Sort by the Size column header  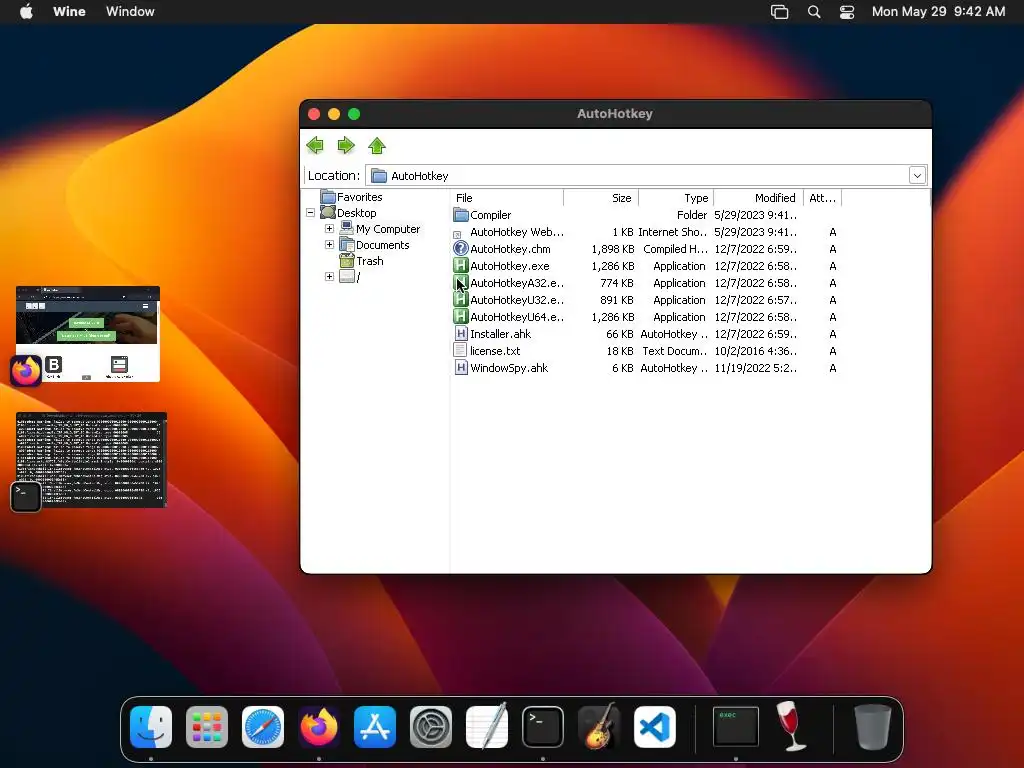point(601,198)
